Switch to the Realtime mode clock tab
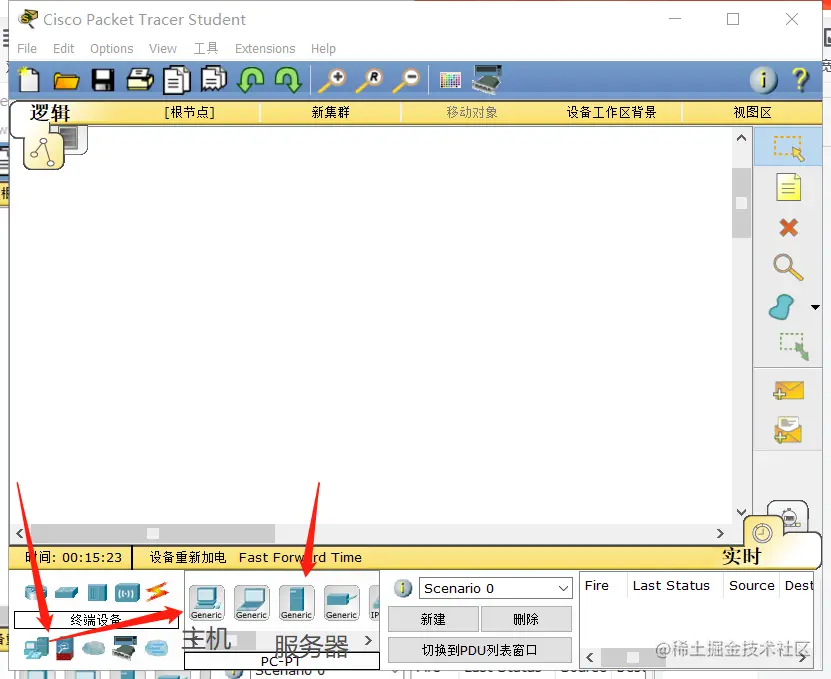Image resolution: width=831 pixels, height=679 pixels. pos(762,533)
